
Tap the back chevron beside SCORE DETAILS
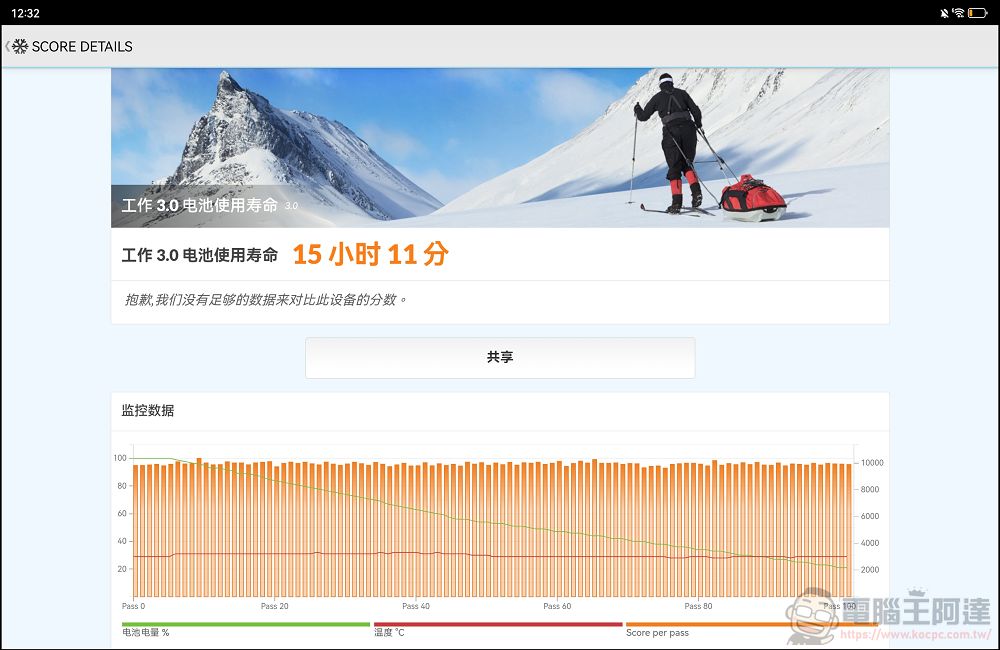[7, 47]
